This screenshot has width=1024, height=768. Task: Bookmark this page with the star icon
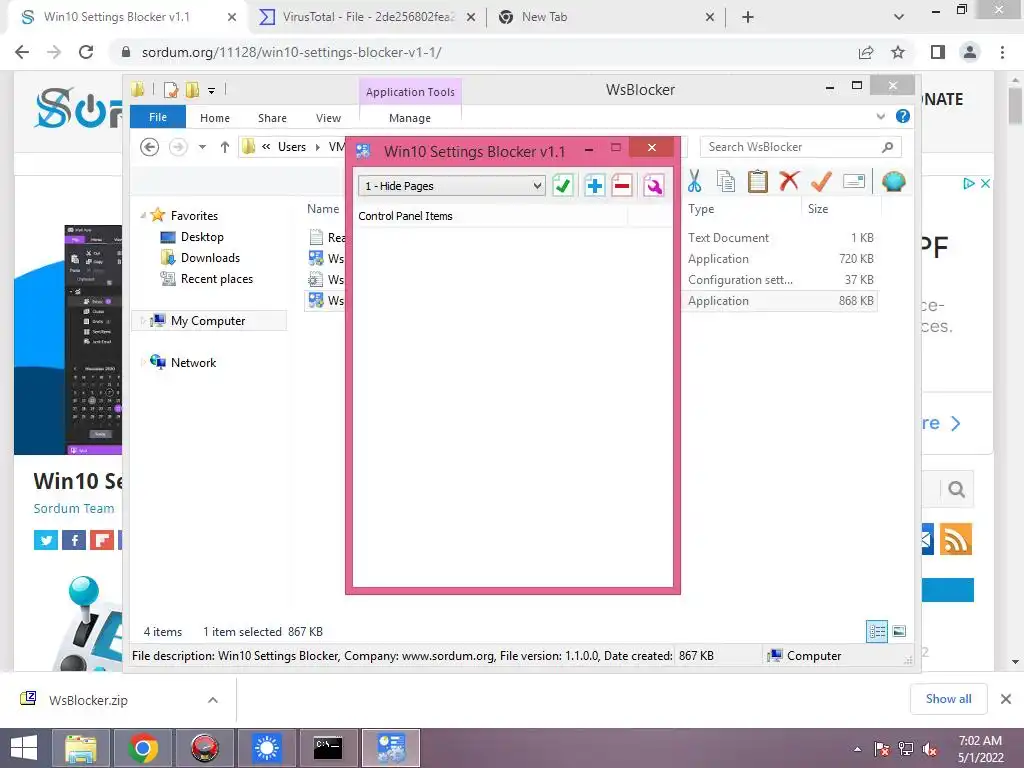click(899, 52)
